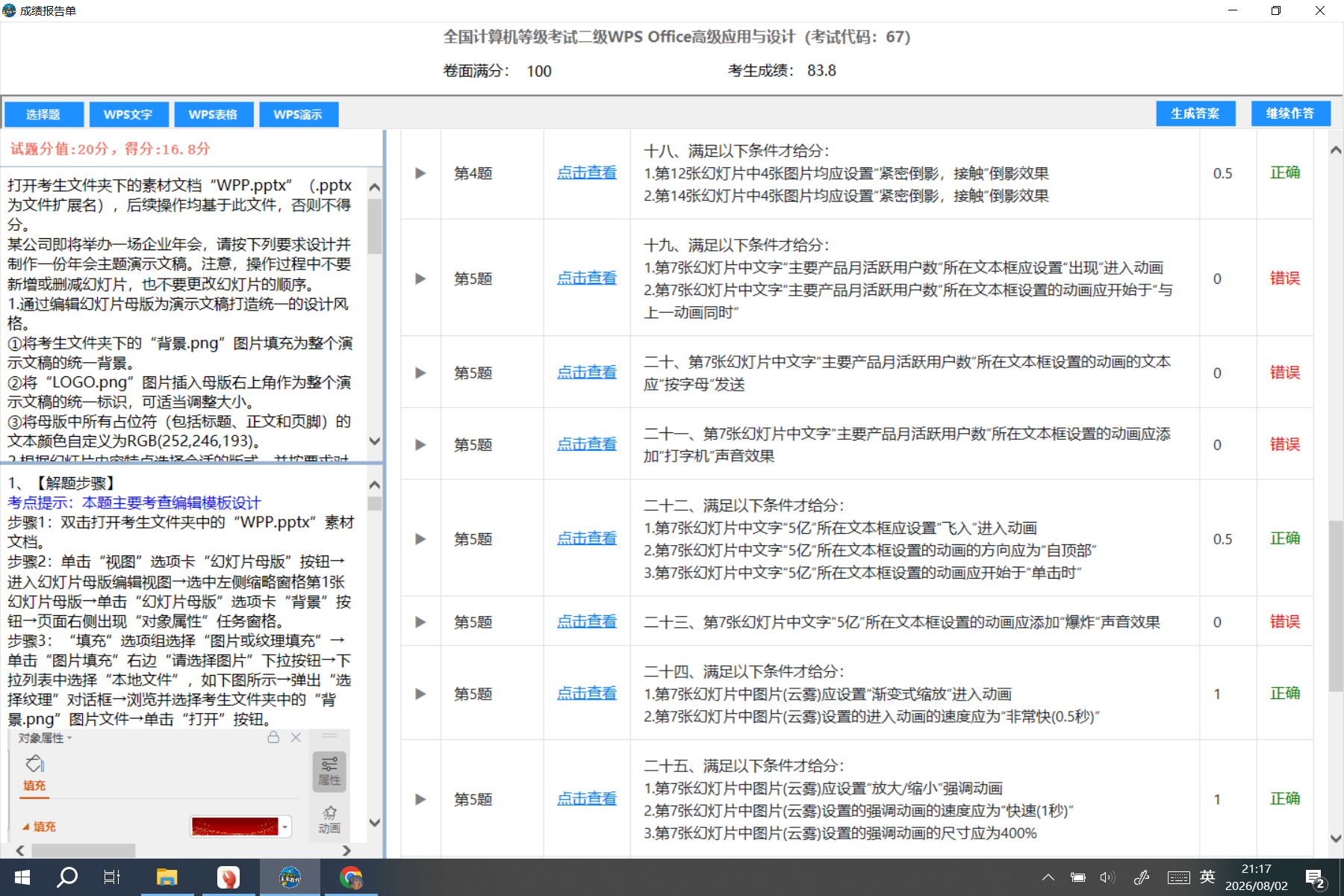The height and width of the screenshot is (896, 1344).
Task: Click the horizontal scrollbar thumb
Action: 84,850
